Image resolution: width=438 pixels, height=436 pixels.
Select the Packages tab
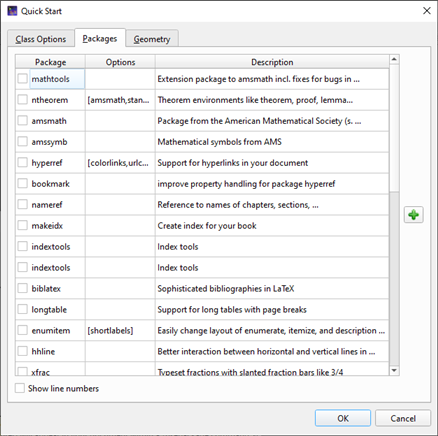100,38
